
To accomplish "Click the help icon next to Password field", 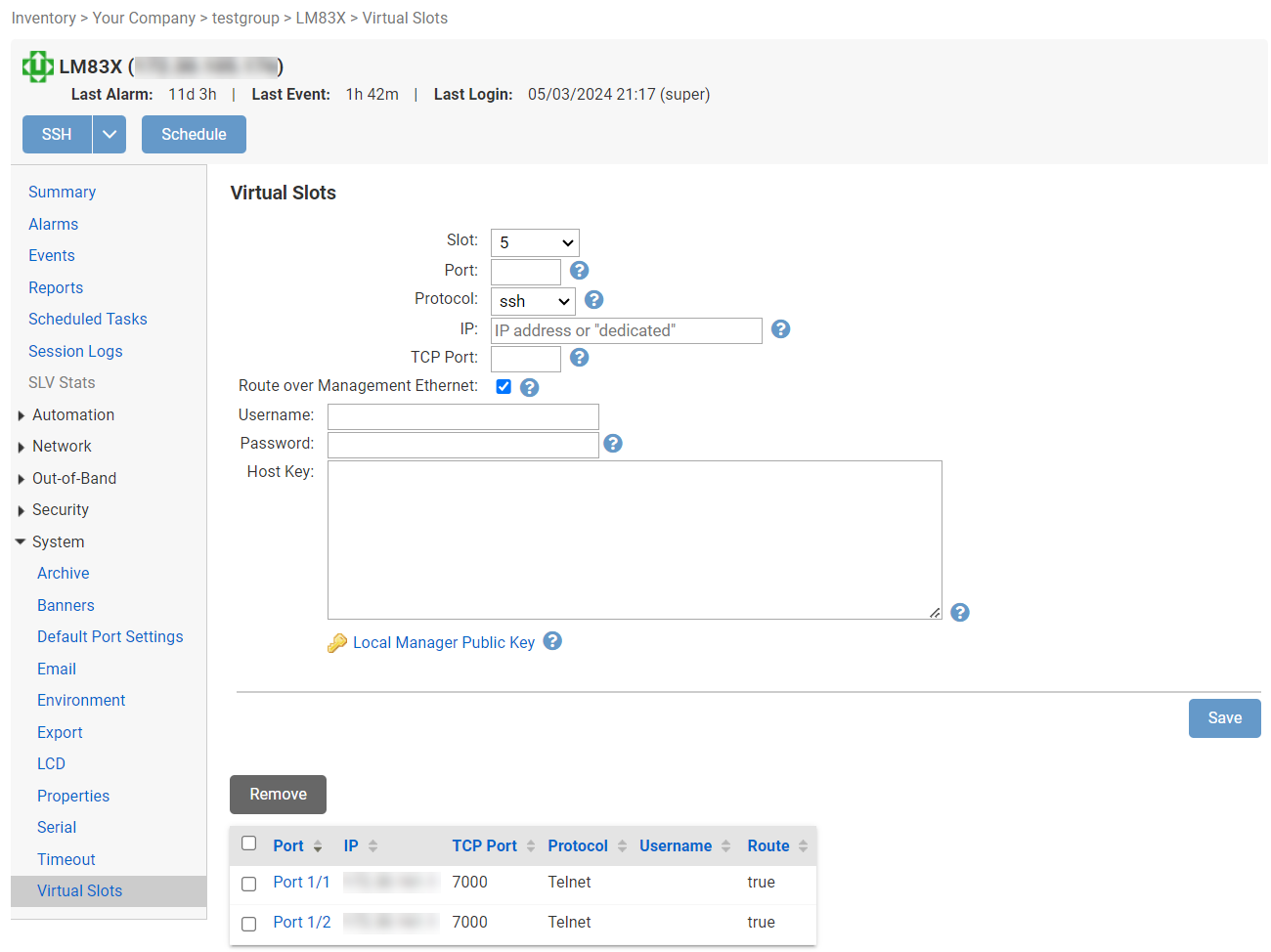I will pyautogui.click(x=613, y=444).
